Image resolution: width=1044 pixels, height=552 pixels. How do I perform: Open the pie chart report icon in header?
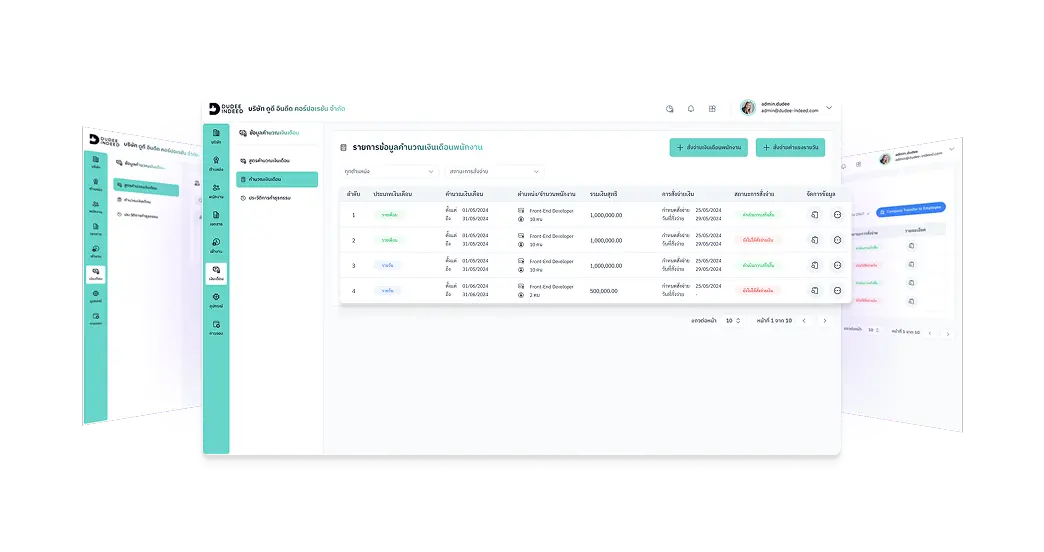point(670,108)
